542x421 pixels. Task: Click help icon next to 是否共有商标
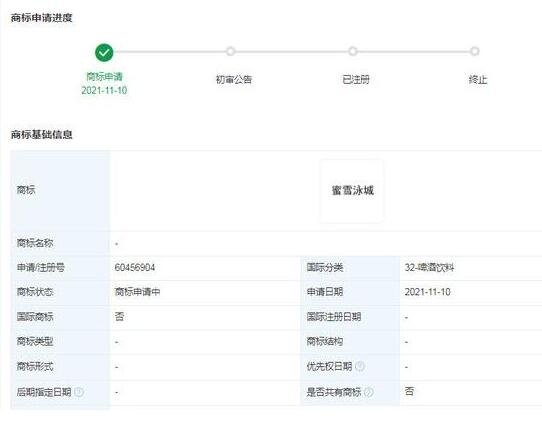point(369,392)
